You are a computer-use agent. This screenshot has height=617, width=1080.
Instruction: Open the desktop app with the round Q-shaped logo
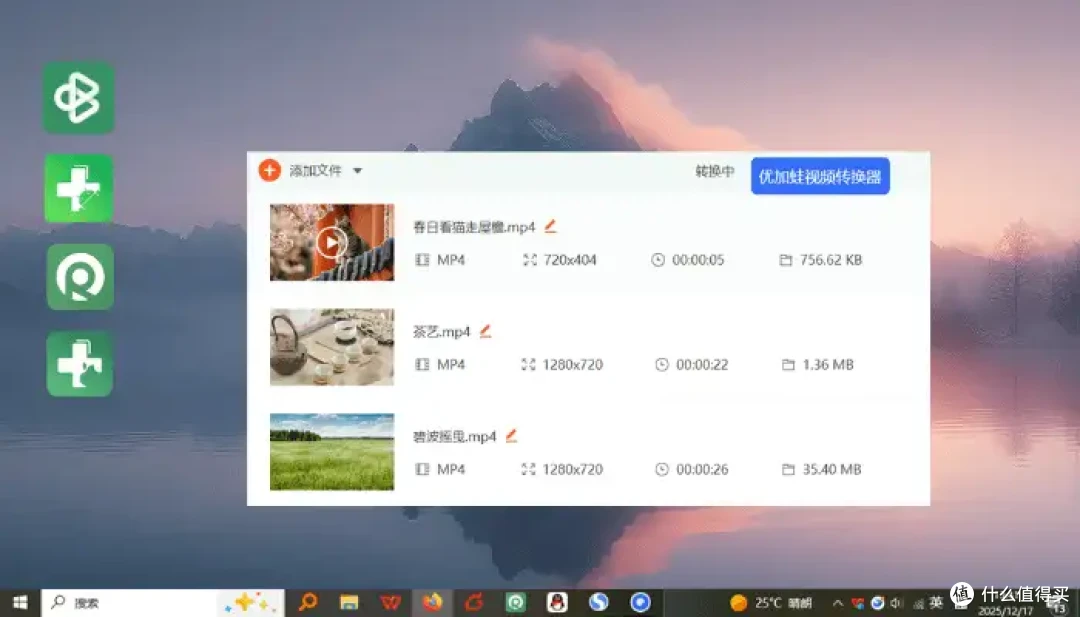point(80,276)
